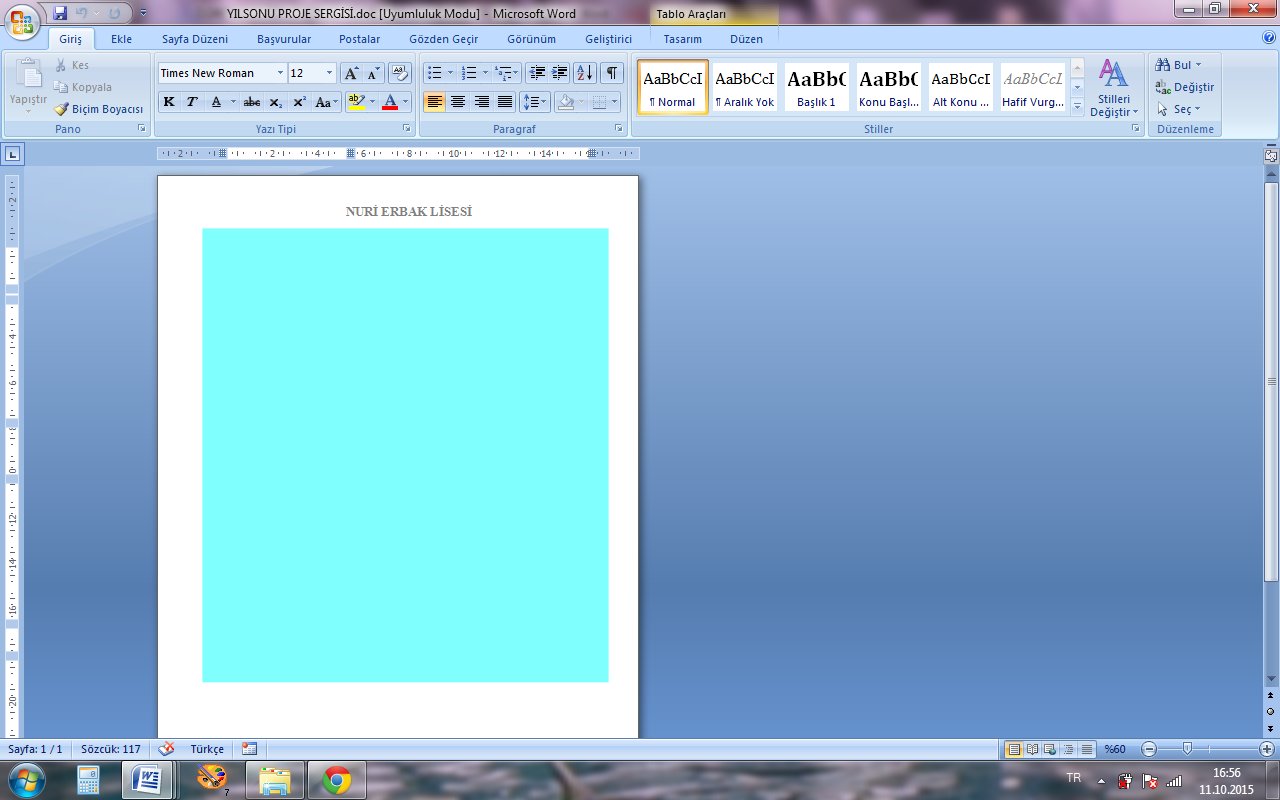The width and height of the screenshot is (1280, 800).
Task: Open the font size 12 dropdown
Action: (x=329, y=73)
